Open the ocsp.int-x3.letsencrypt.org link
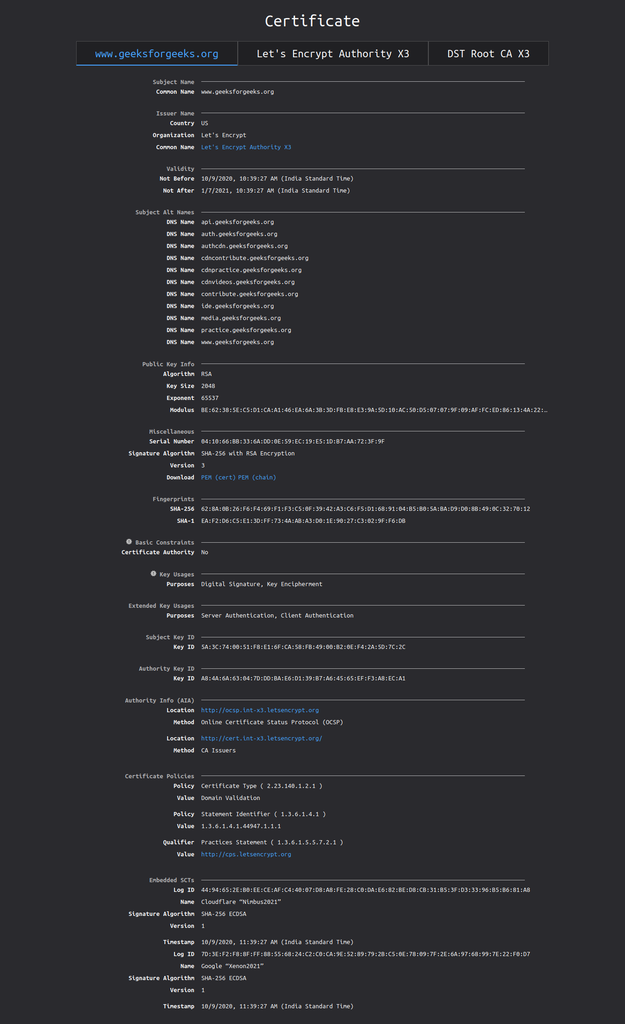625x1024 pixels. [x=260, y=710]
